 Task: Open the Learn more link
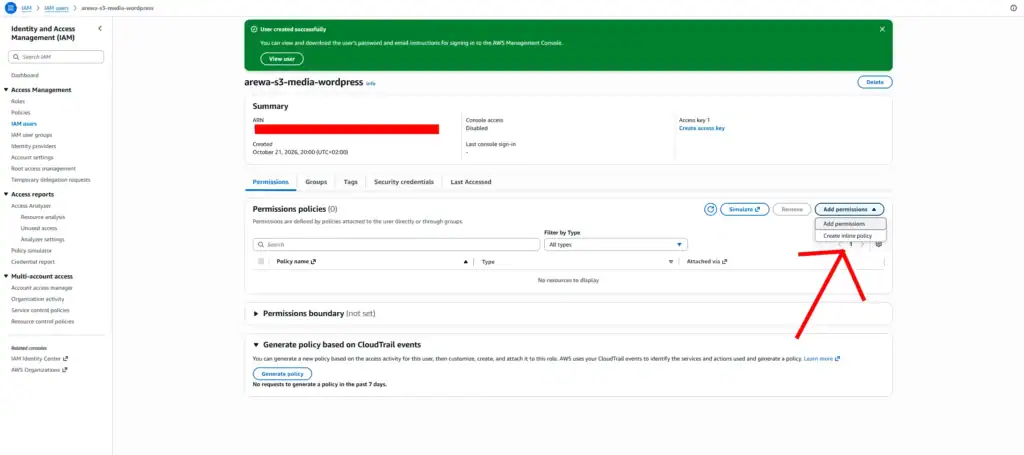(818, 359)
